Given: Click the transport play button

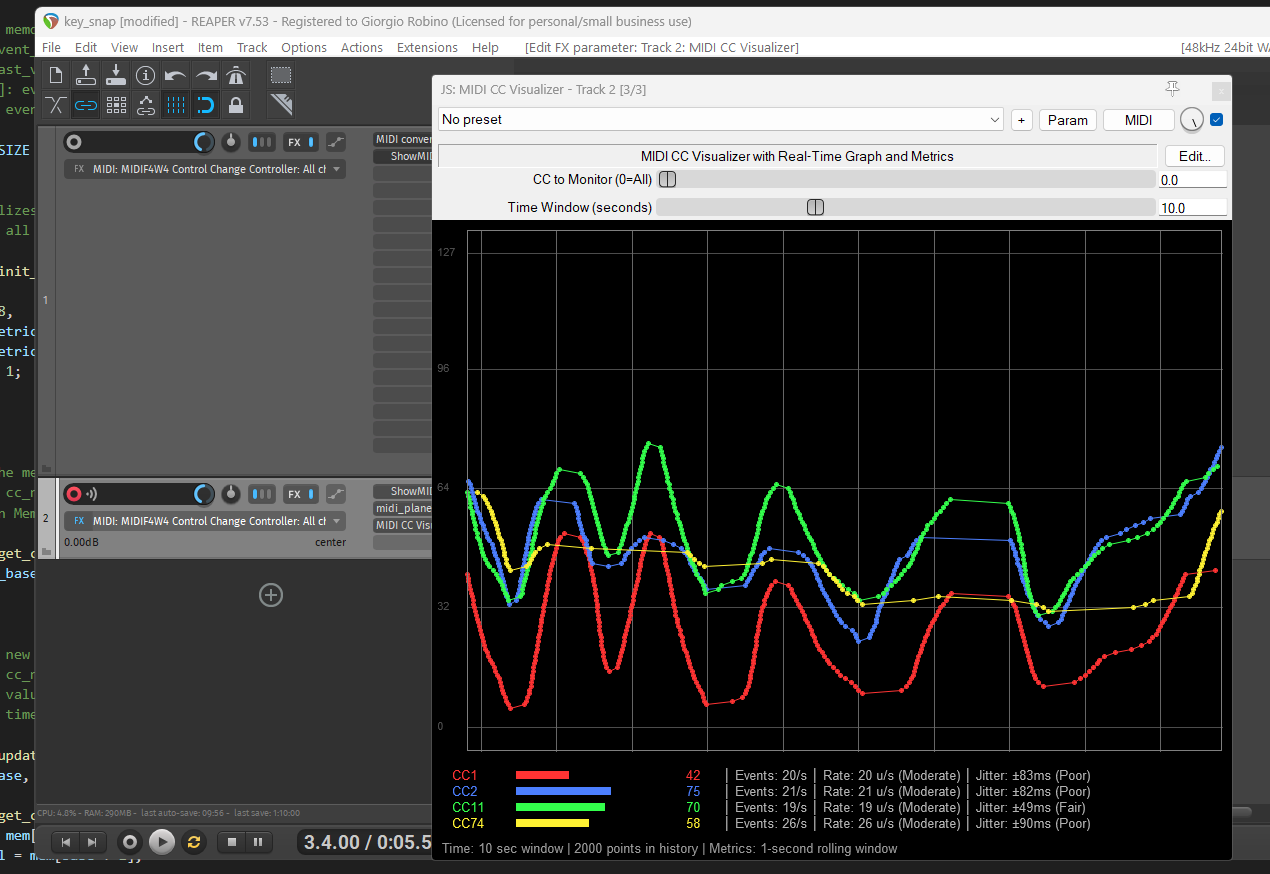Looking at the screenshot, I should tap(162, 842).
